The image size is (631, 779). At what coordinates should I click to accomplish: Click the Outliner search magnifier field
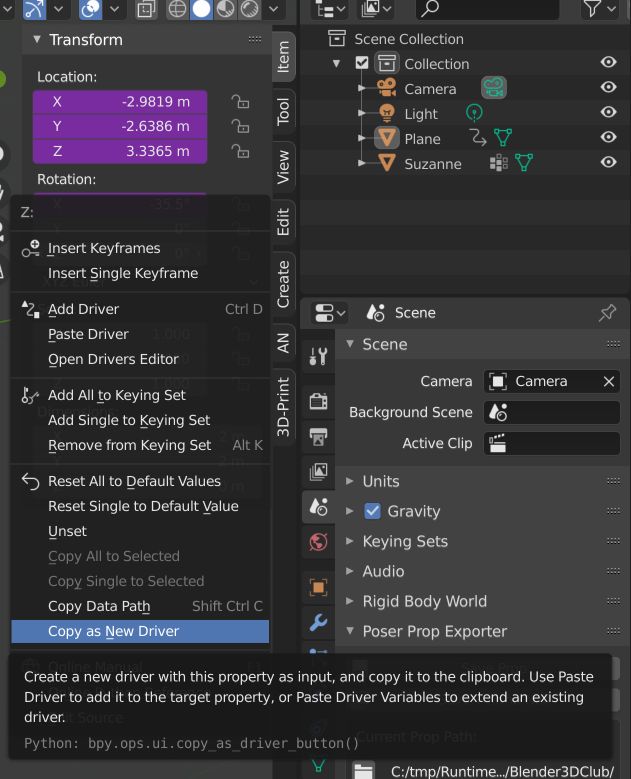click(486, 8)
